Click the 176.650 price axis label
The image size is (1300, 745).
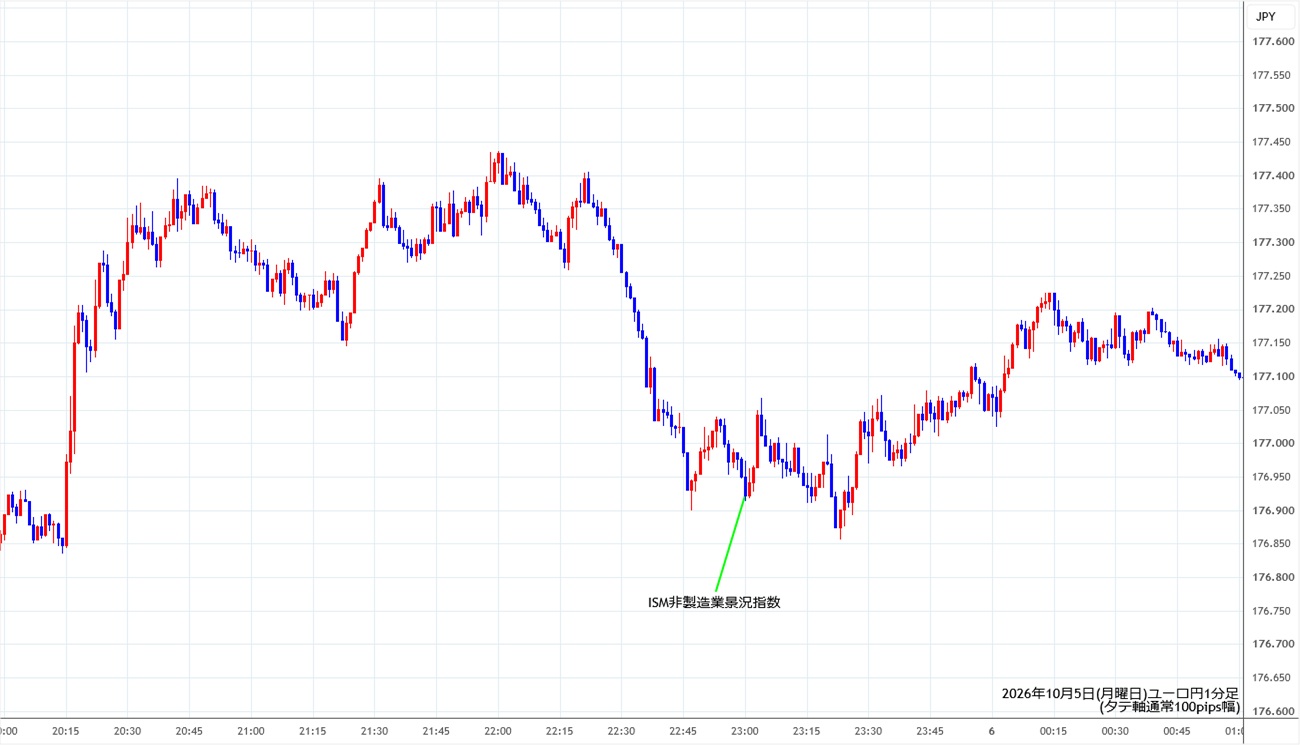[1274, 678]
